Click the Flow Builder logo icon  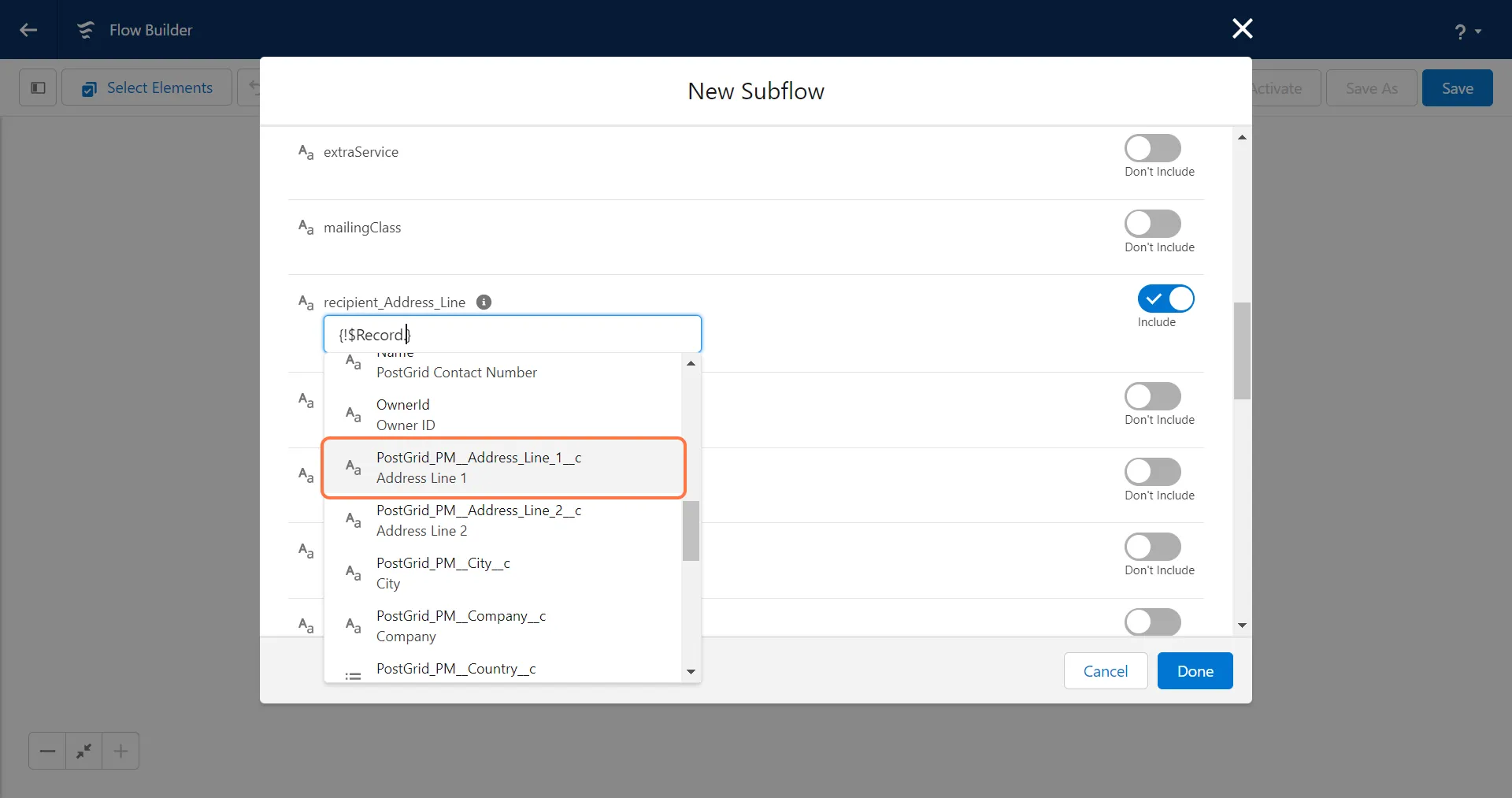tap(85, 30)
